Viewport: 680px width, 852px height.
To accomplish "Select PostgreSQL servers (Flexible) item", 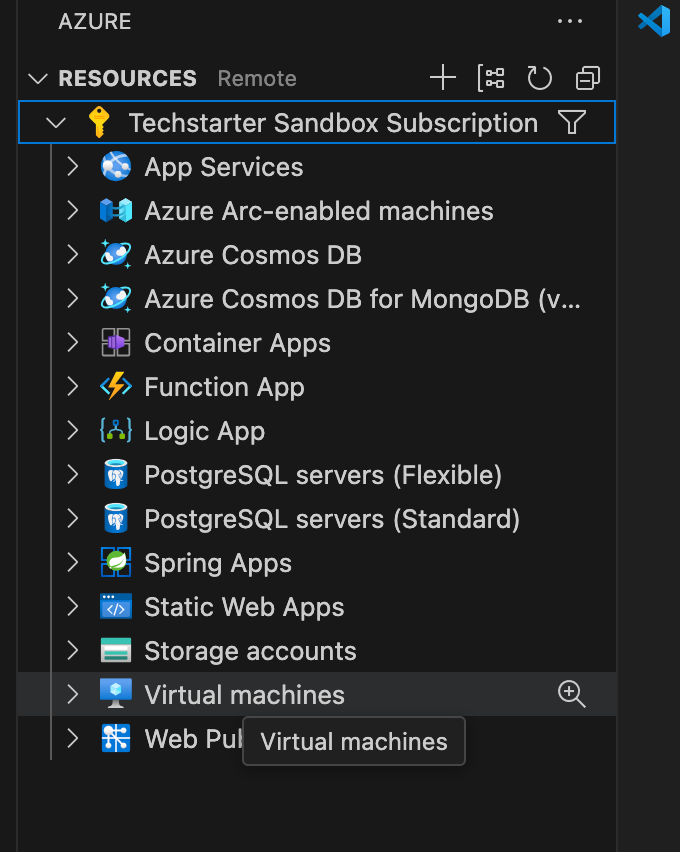I will click(x=322, y=475).
